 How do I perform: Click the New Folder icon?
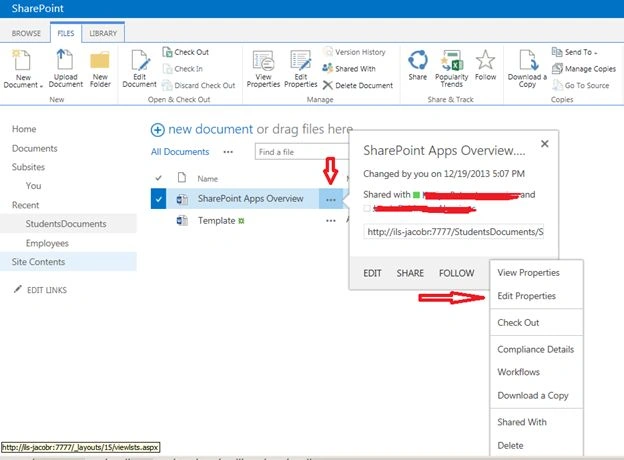100,60
